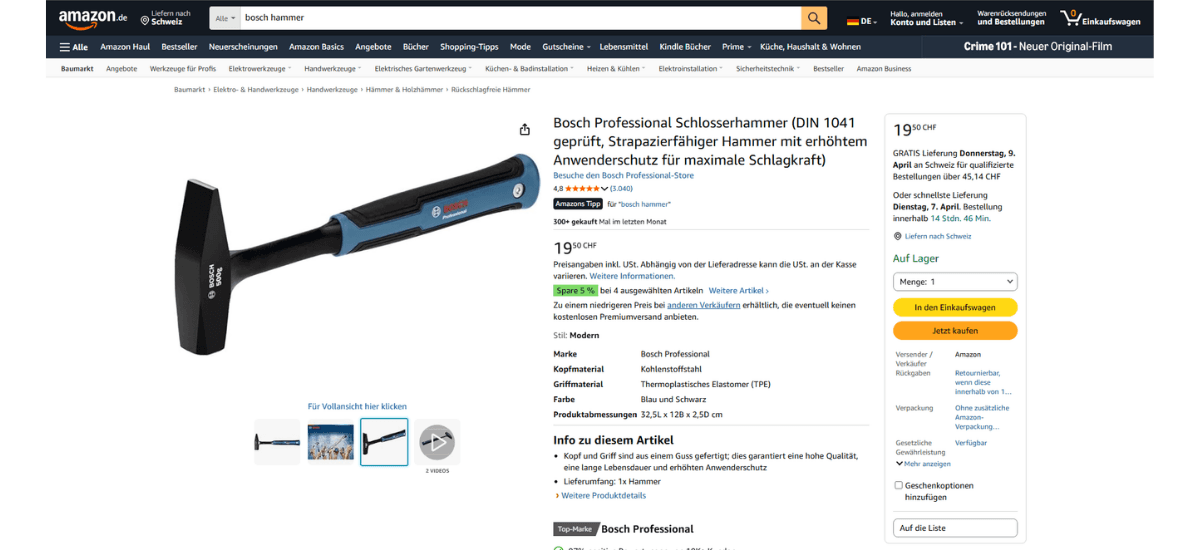Expand Mehr anzeigen in seller details

923,464
